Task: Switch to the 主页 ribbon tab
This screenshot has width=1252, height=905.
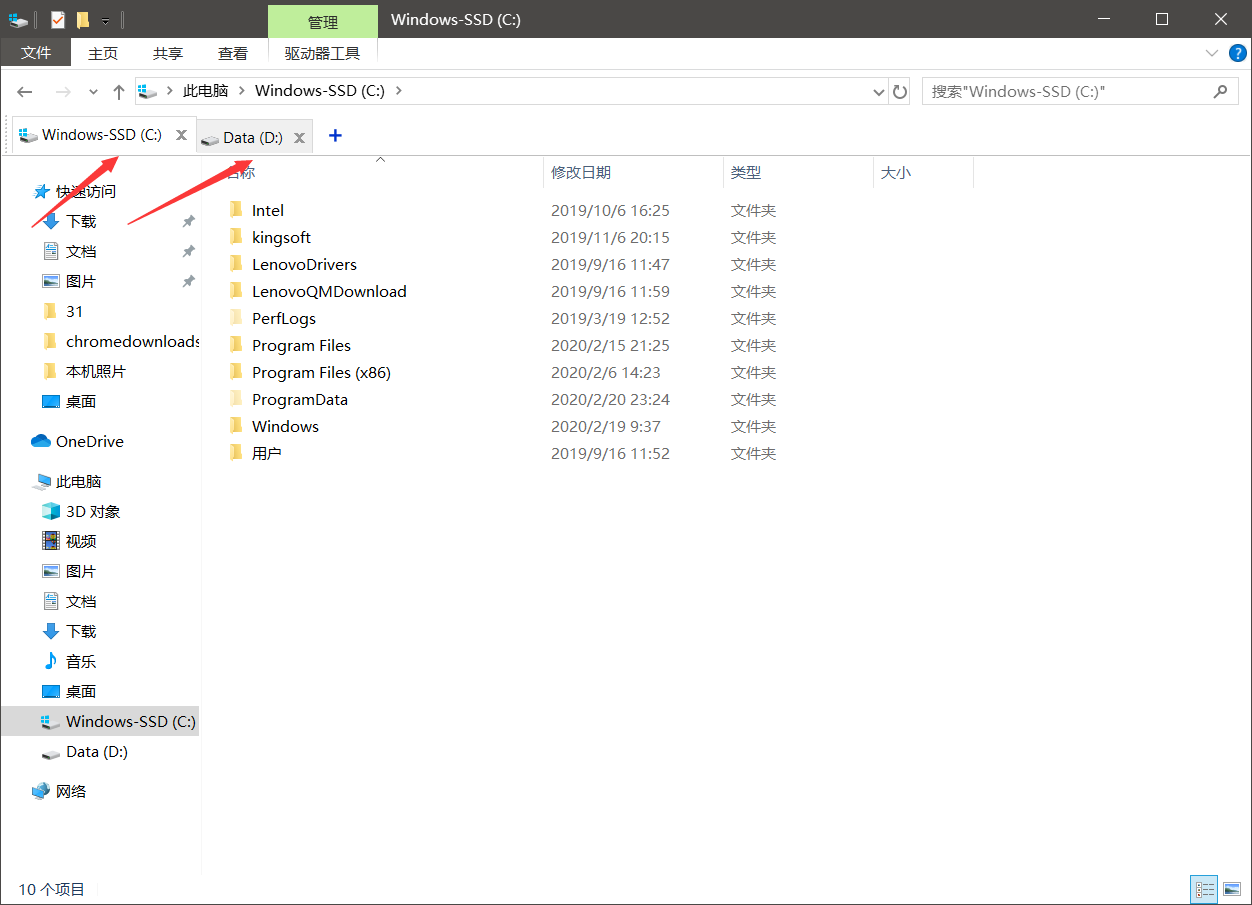Action: click(x=103, y=53)
